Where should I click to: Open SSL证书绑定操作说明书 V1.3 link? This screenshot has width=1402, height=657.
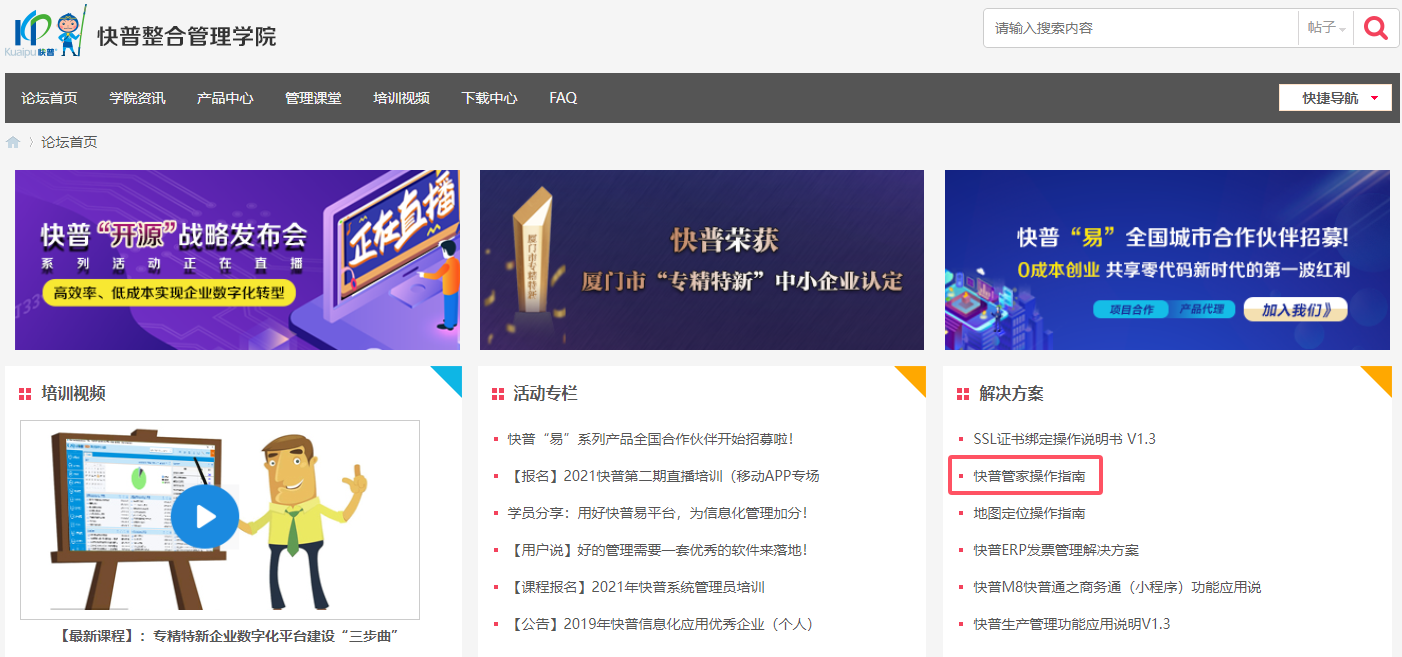(1064, 439)
